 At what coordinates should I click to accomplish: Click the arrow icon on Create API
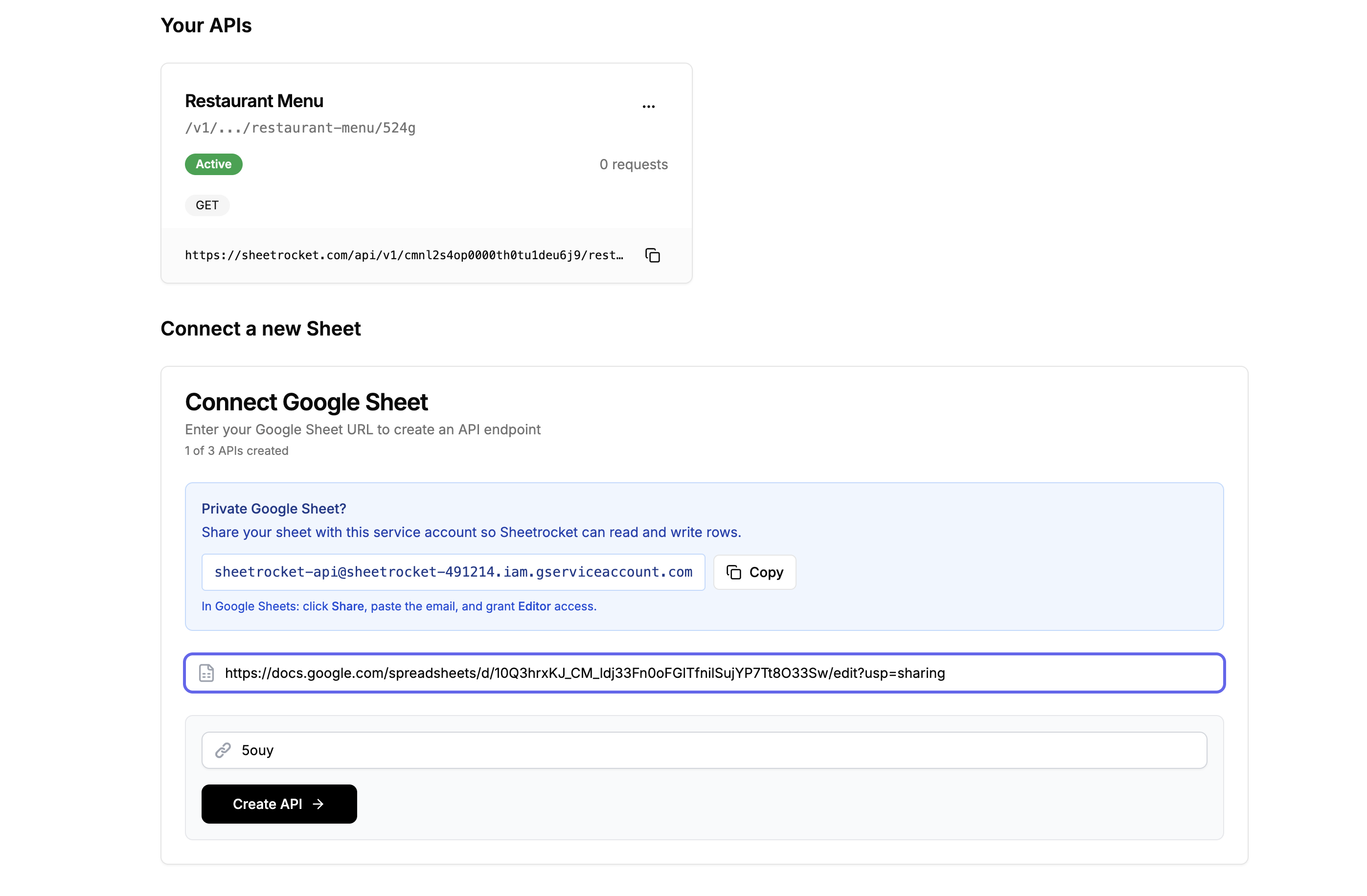[x=318, y=804]
